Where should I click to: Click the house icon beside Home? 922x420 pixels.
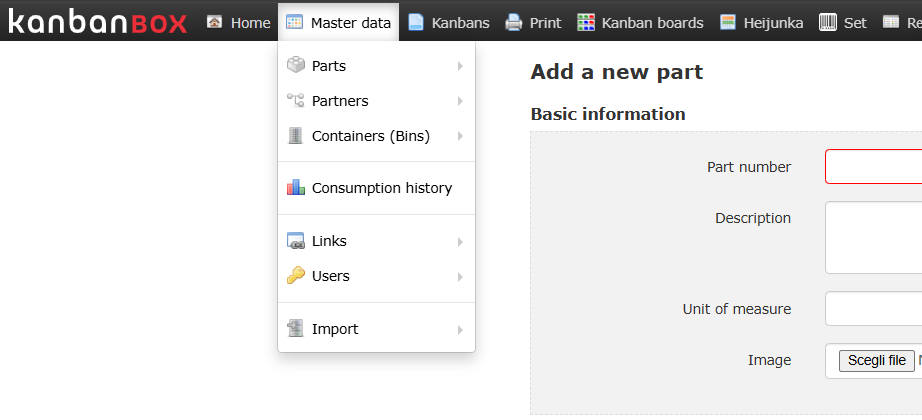(214, 22)
